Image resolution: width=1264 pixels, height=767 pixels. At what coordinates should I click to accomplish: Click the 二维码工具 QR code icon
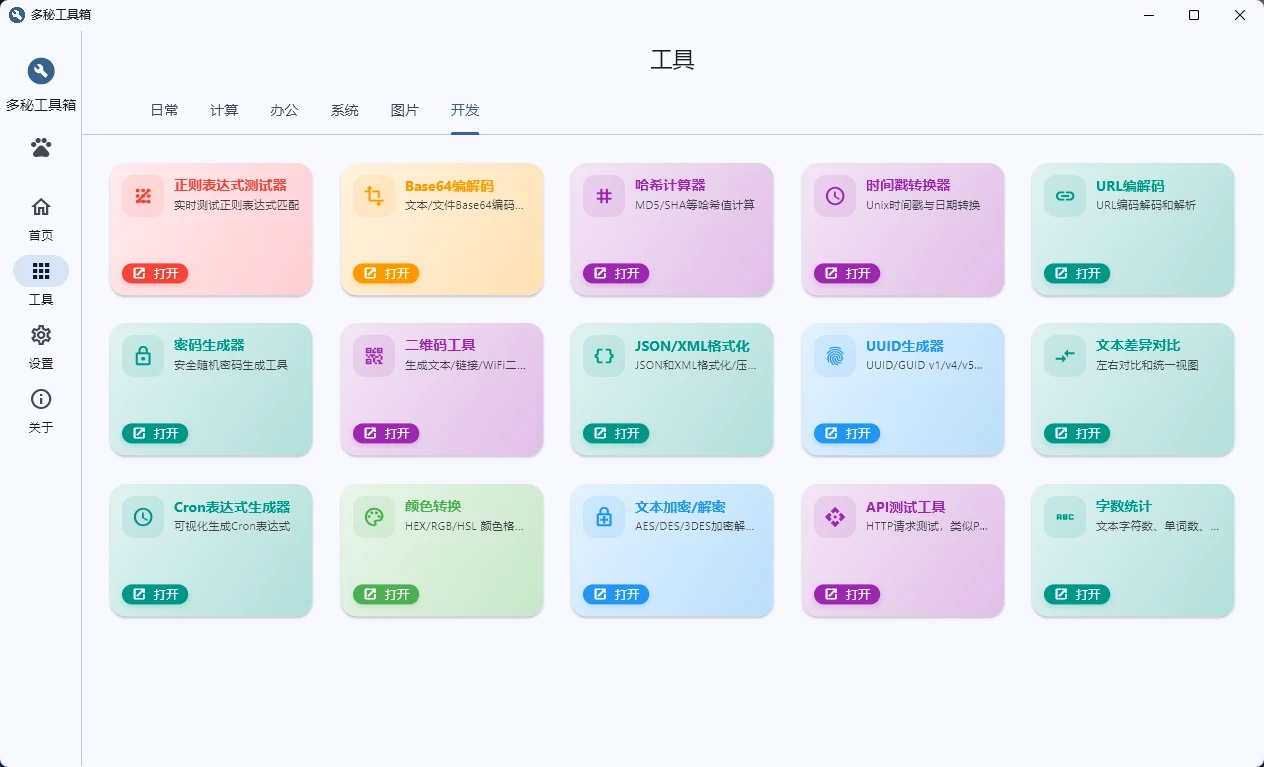(374, 356)
